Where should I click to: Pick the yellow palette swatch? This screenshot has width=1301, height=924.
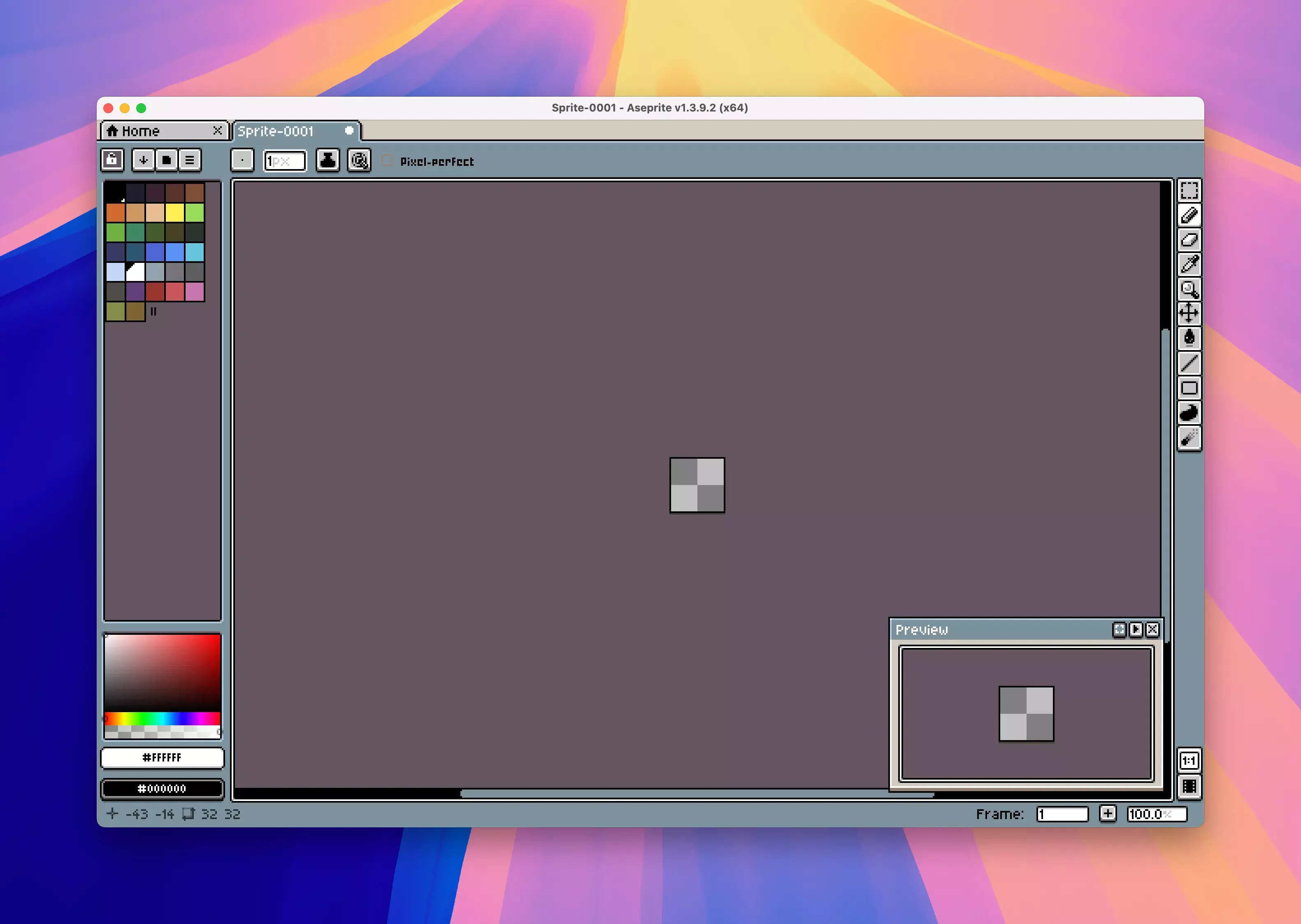[174, 212]
